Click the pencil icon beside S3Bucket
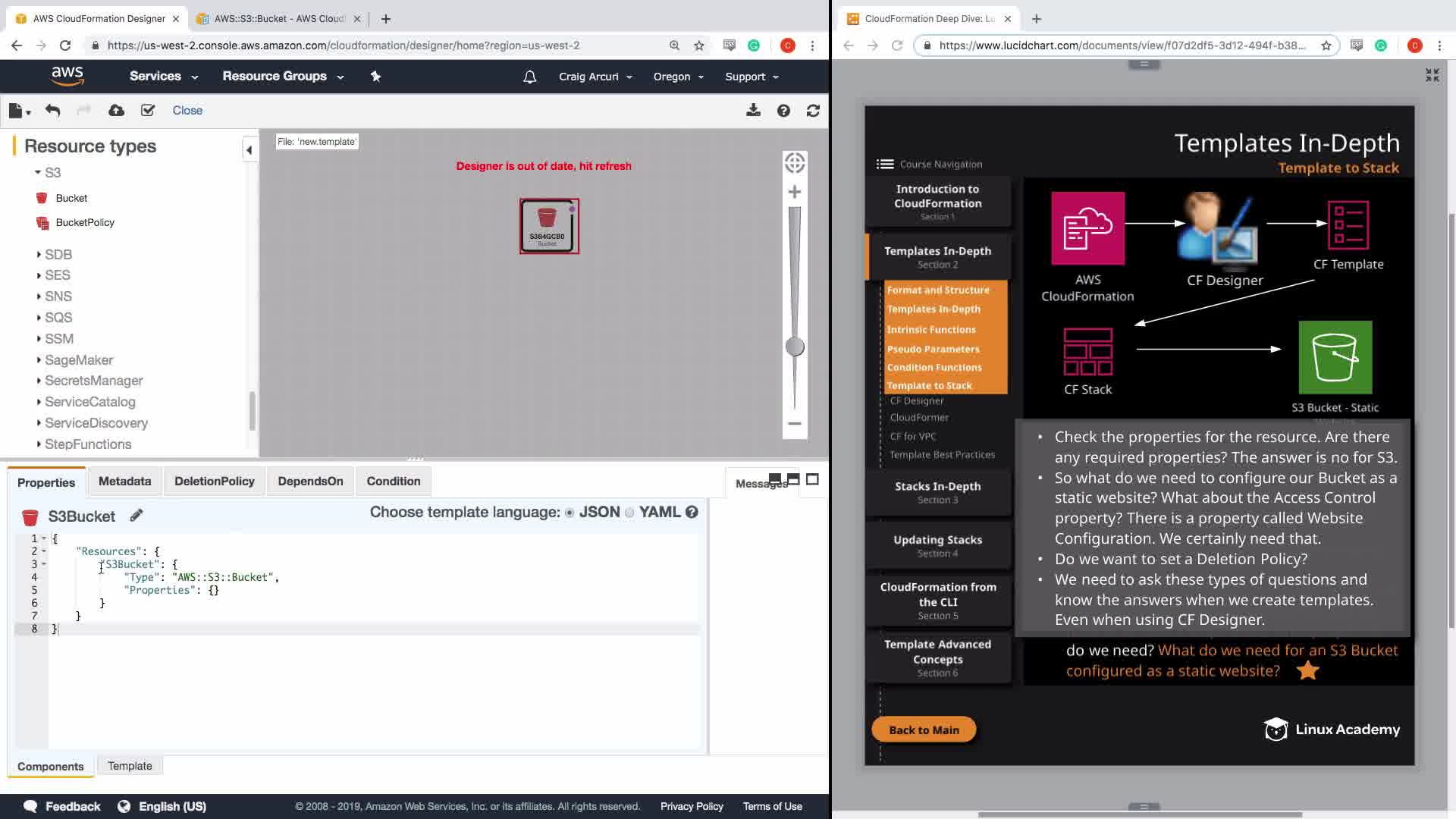Screen dimensions: 1456x819 coord(136,516)
